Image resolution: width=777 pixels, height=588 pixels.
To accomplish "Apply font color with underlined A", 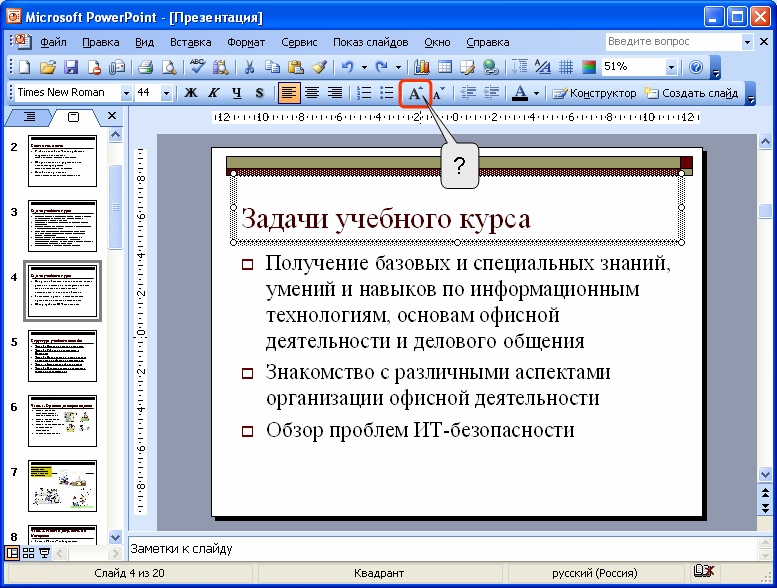I will click(519, 93).
